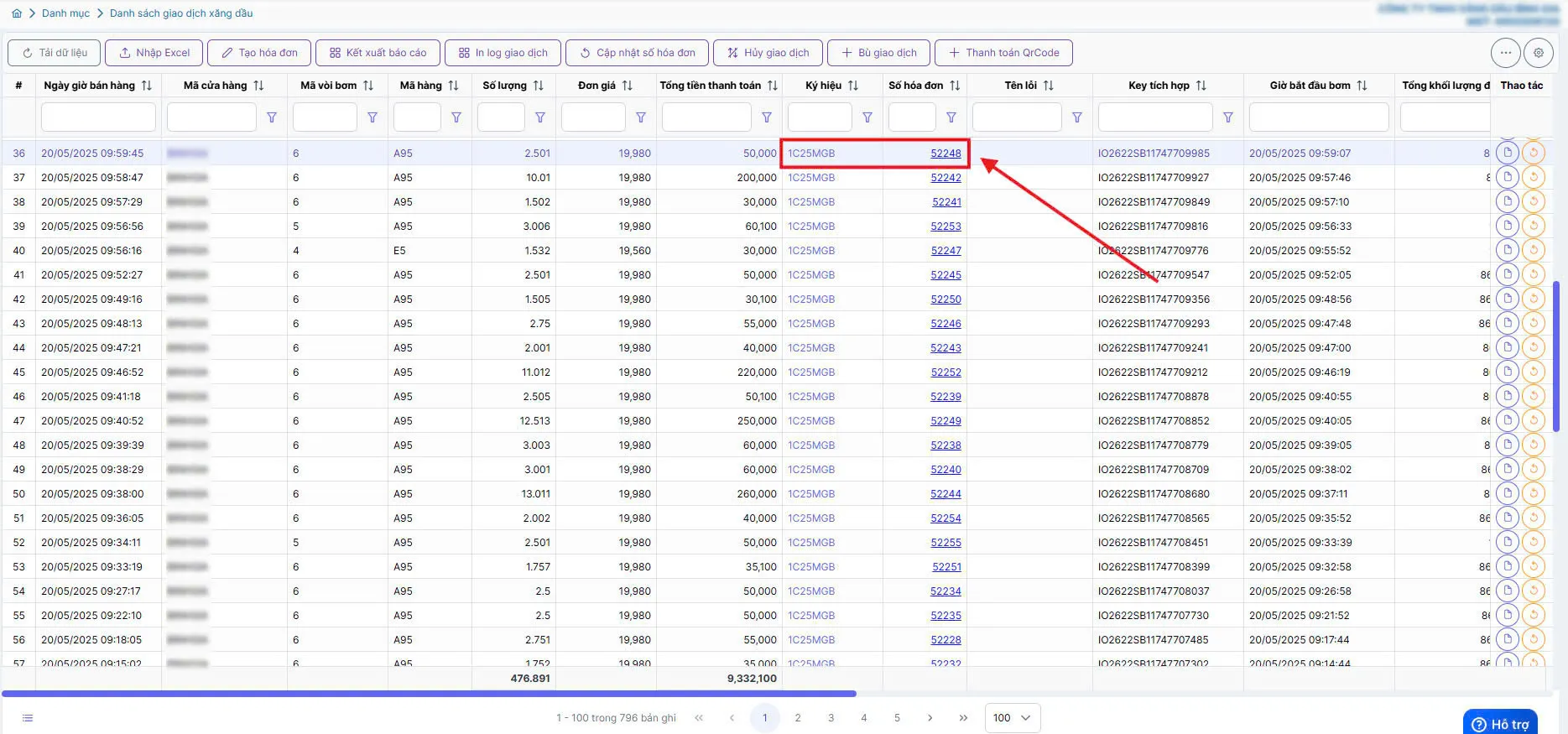Go to page 3 in pagination
Image resolution: width=1568 pixels, height=734 pixels.
coord(831,718)
